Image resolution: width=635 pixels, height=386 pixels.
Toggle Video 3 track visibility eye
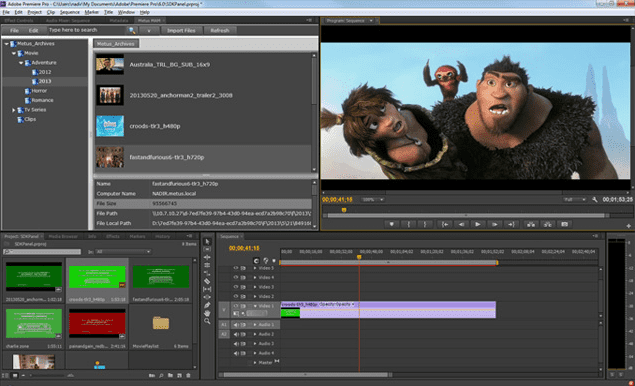(236, 287)
